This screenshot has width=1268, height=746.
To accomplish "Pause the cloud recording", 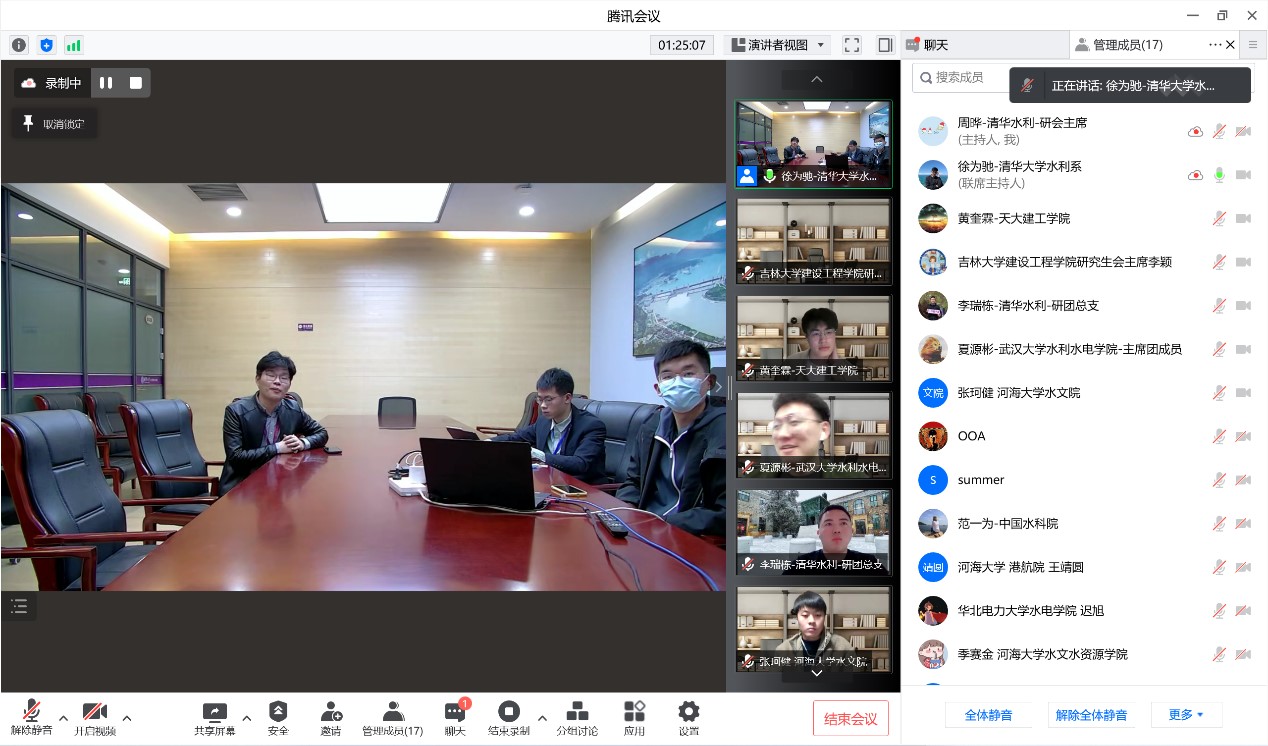I will click(x=106, y=83).
